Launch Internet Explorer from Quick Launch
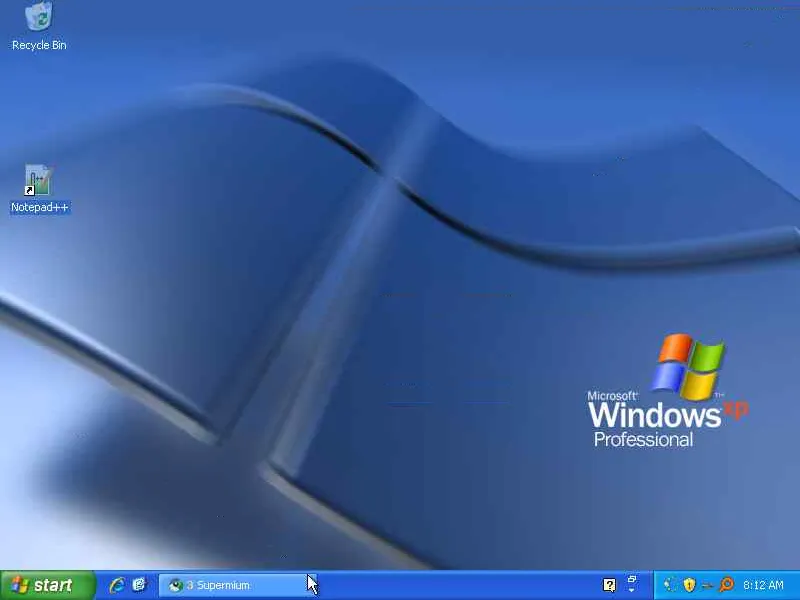The width and height of the screenshot is (800, 600). point(117,585)
